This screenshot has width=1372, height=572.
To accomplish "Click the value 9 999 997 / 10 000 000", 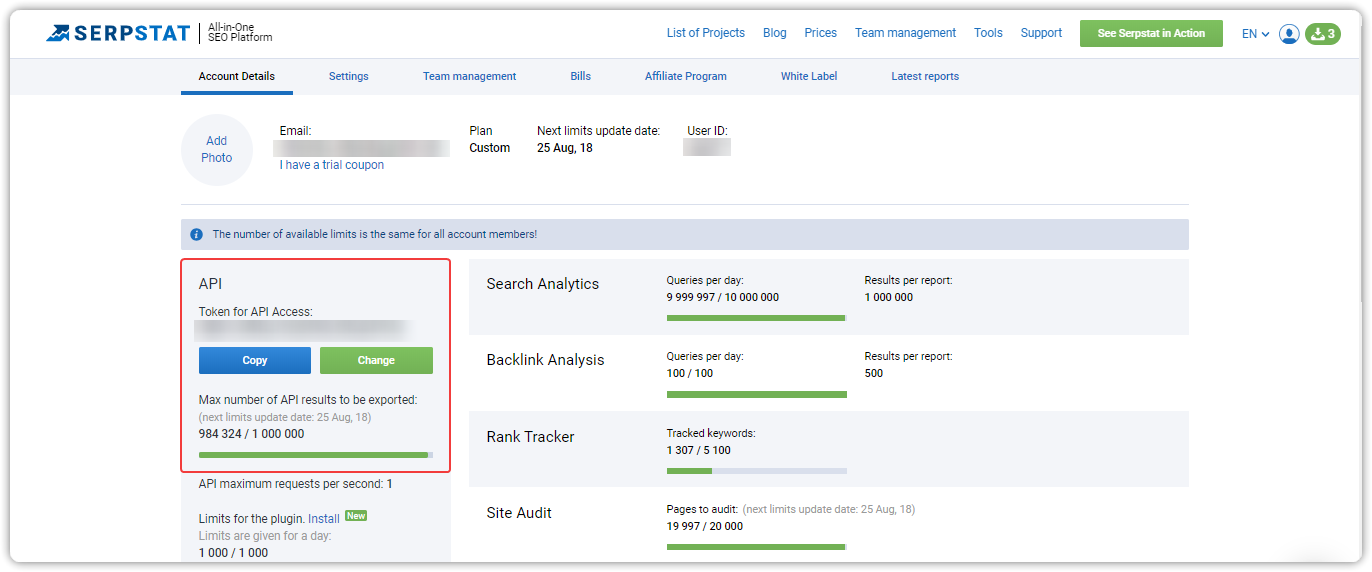I will click(723, 297).
